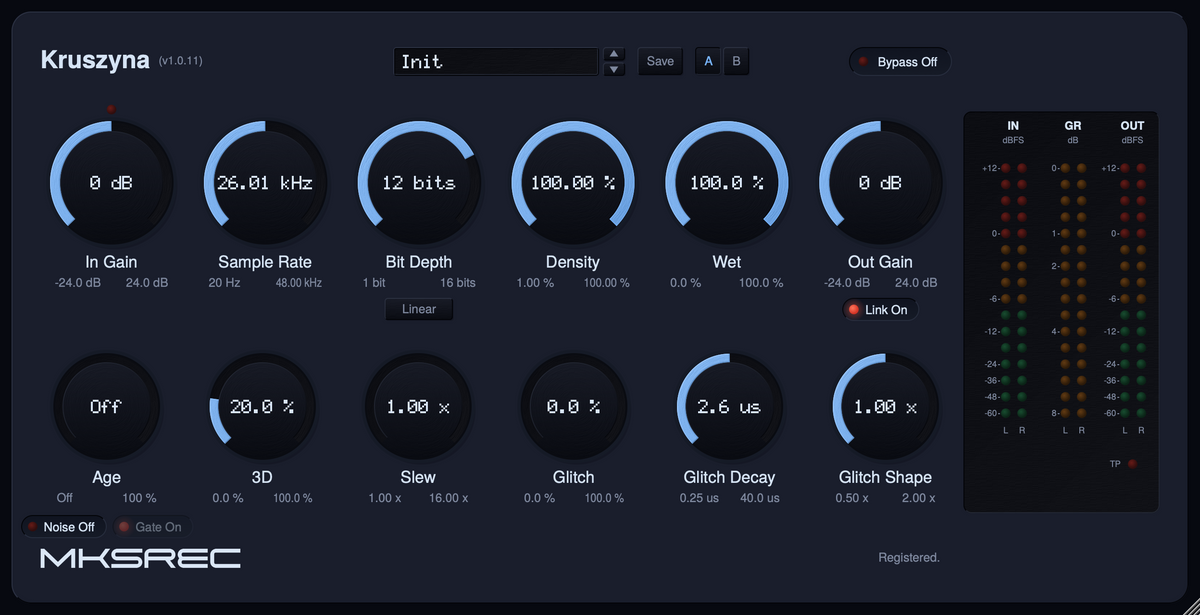Click the clip LED above In Gain
Screen dimensions: 1200x615
pos(111,109)
